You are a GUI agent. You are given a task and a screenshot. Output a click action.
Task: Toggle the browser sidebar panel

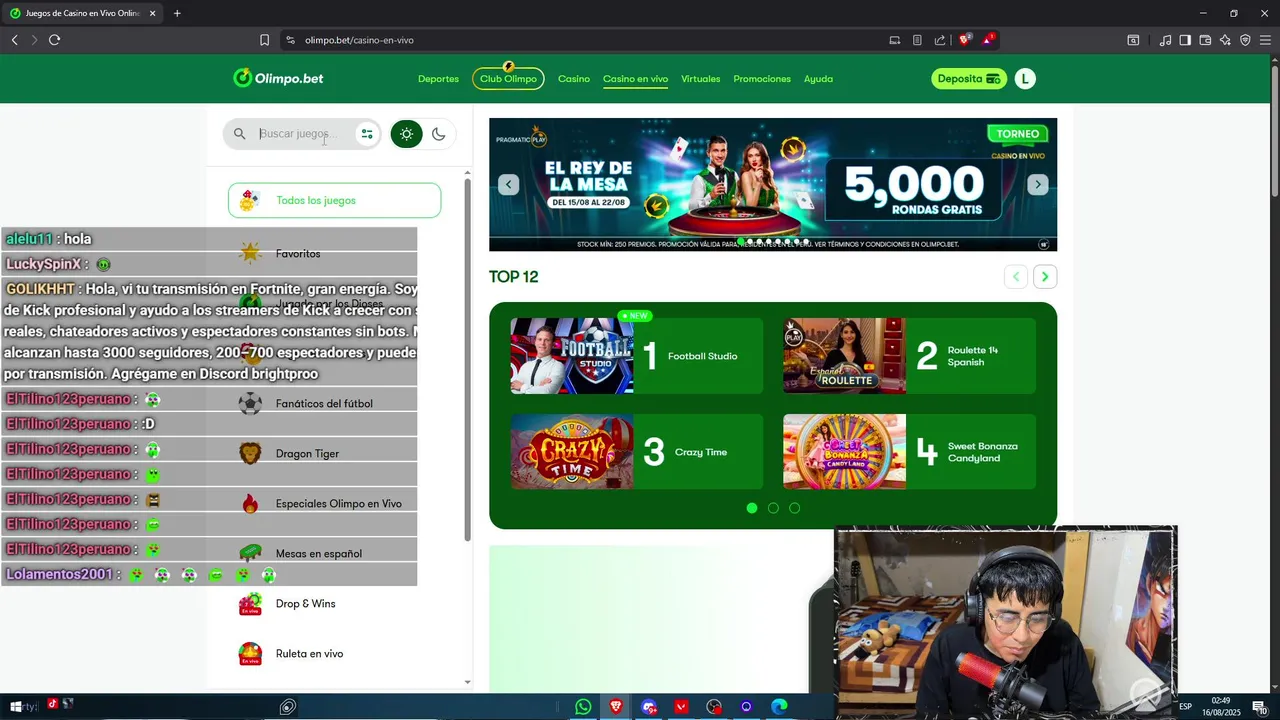[x=1185, y=40]
